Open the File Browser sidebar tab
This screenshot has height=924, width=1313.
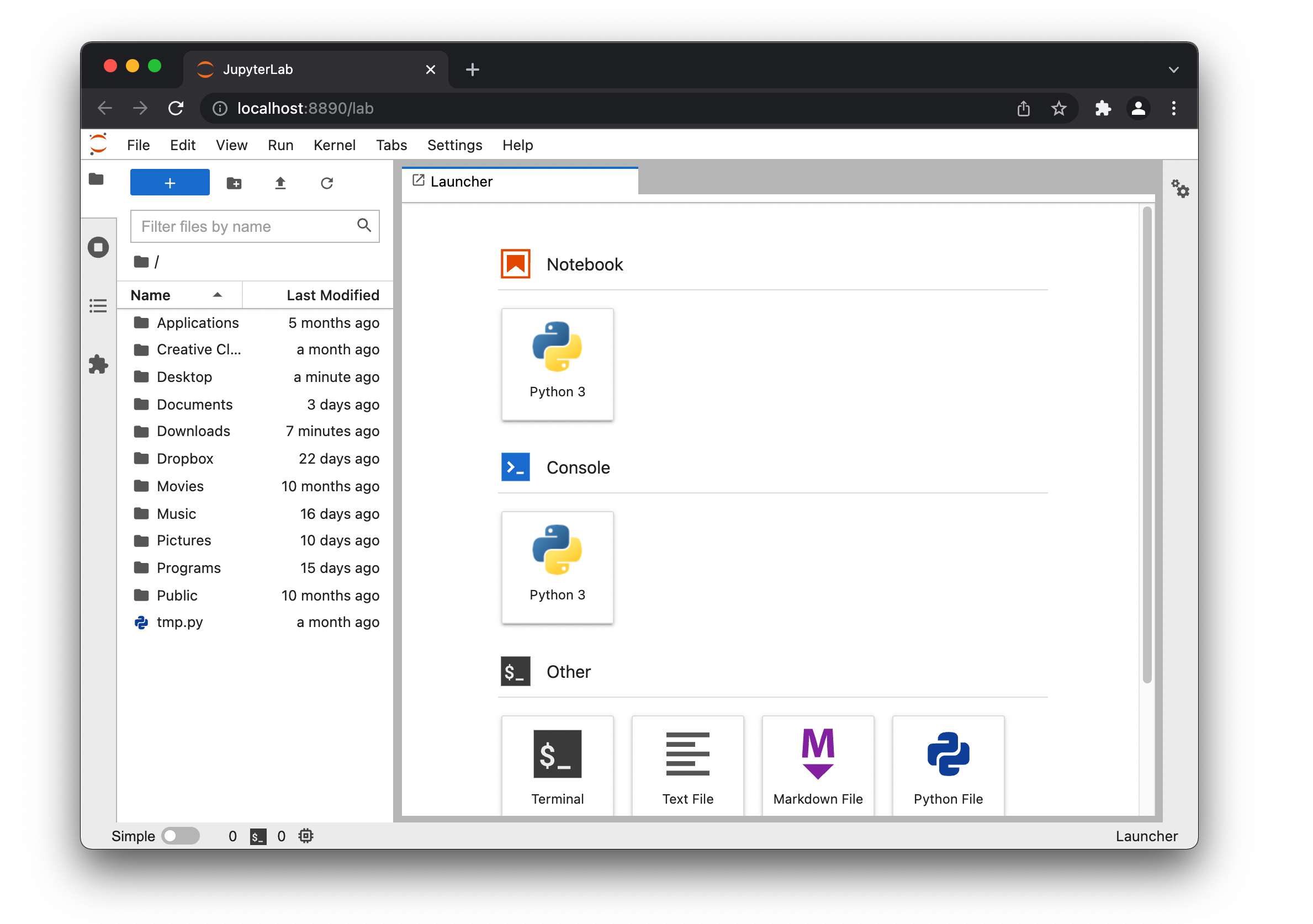96,179
